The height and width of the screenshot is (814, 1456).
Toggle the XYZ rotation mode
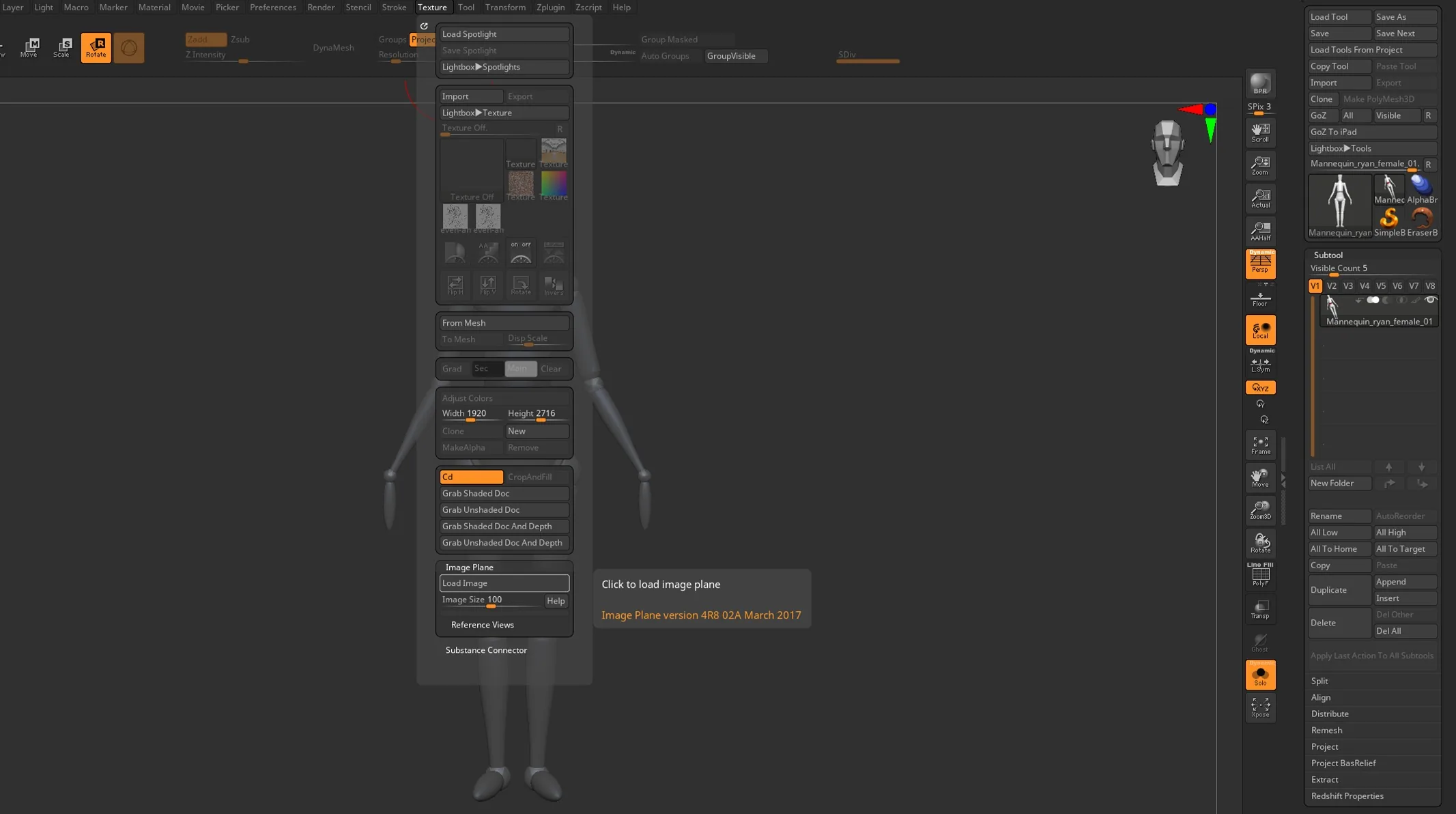[x=1260, y=387]
